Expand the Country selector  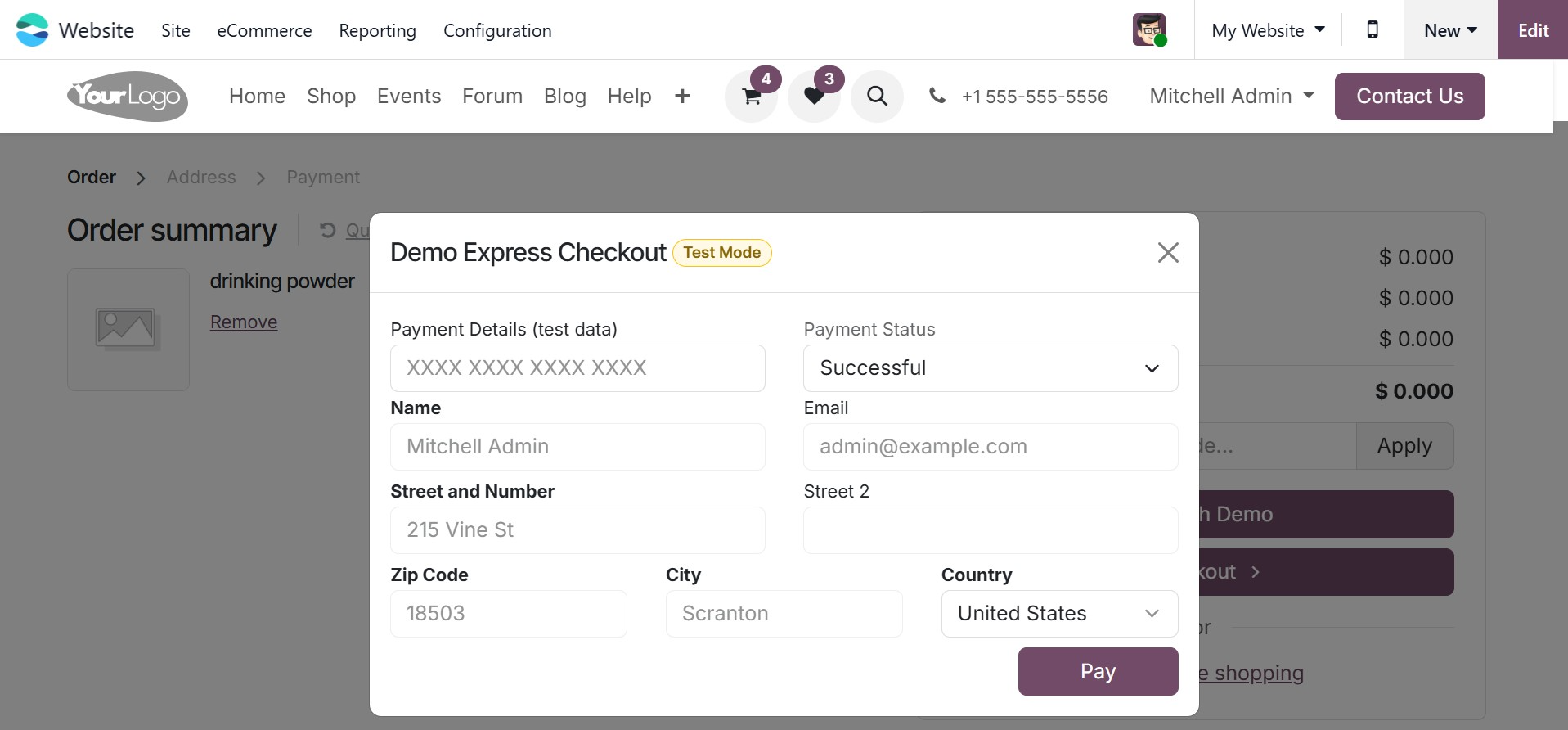1059,614
